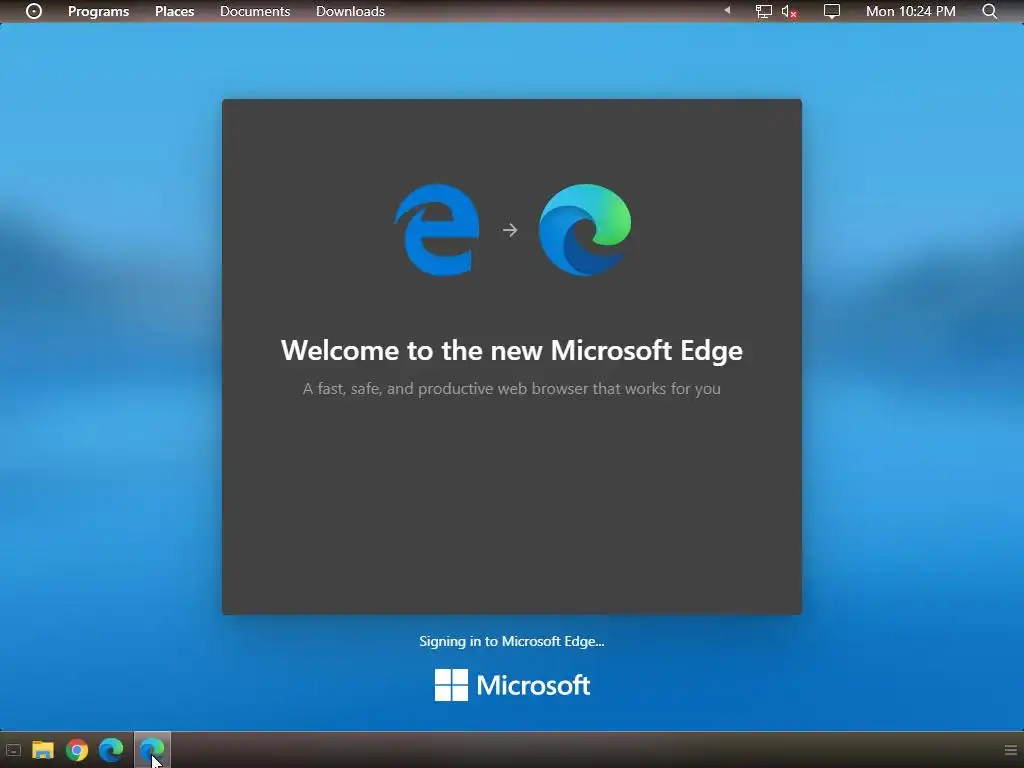Click the legacy Edge "e" logo
The width and height of the screenshot is (1024, 768).
click(437, 230)
